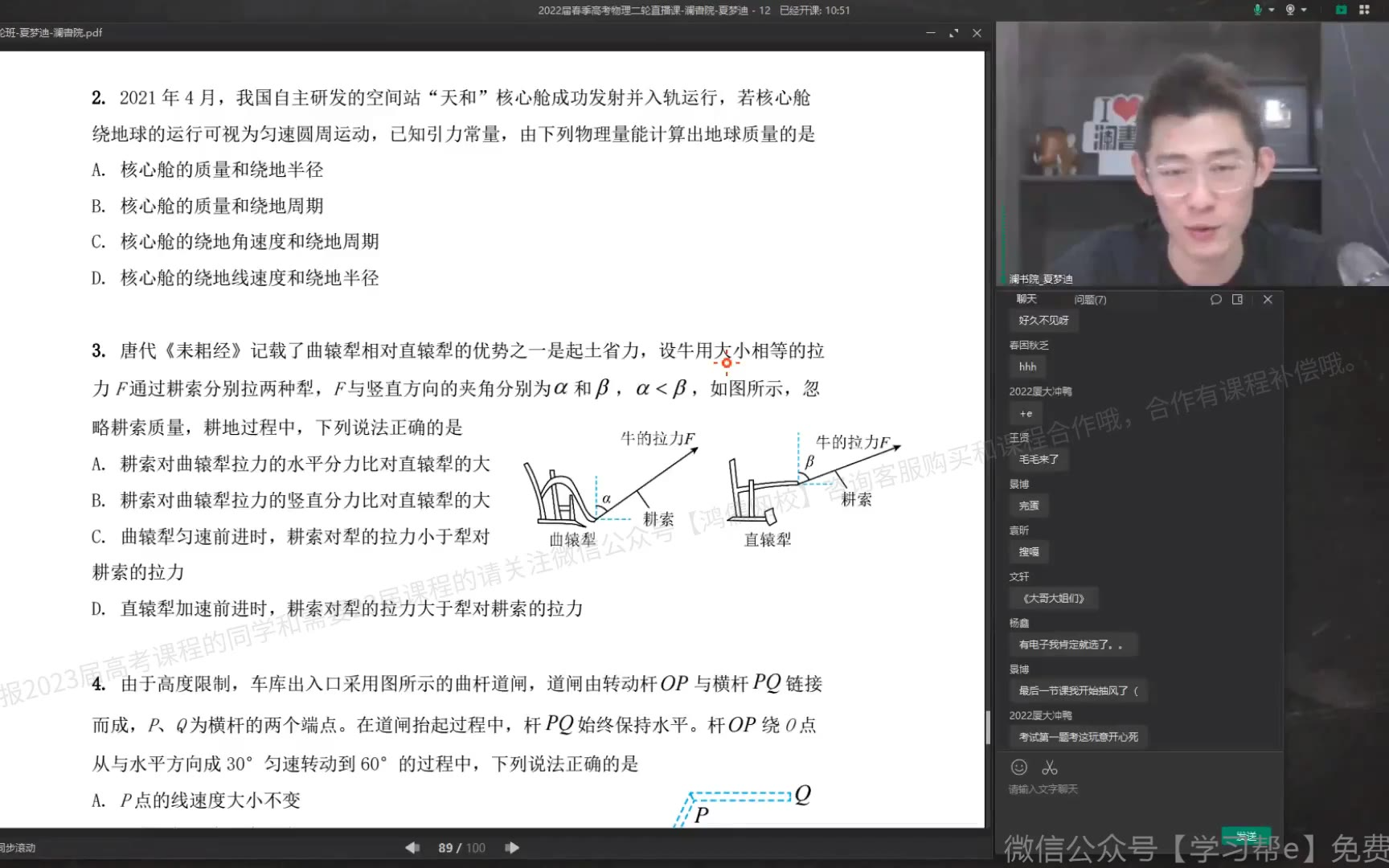Viewport: 1389px width, 868px height.
Task: Open the grid layout view menu
Action: point(1364,10)
